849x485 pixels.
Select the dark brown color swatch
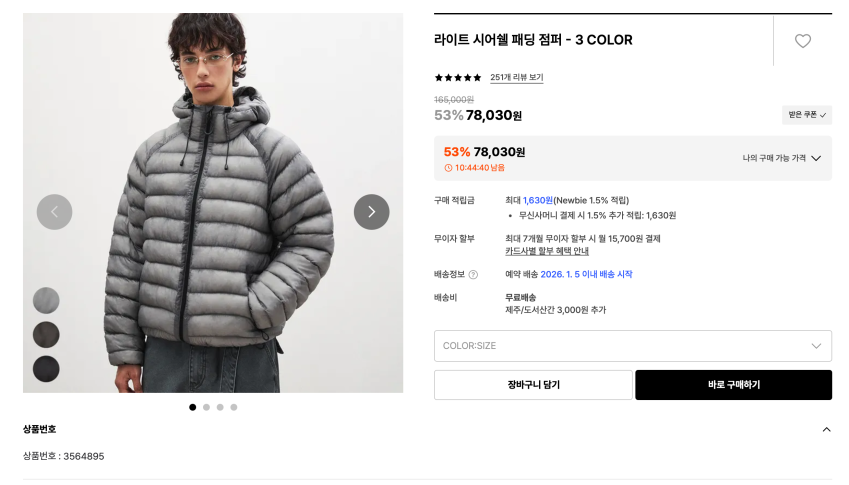click(46, 335)
